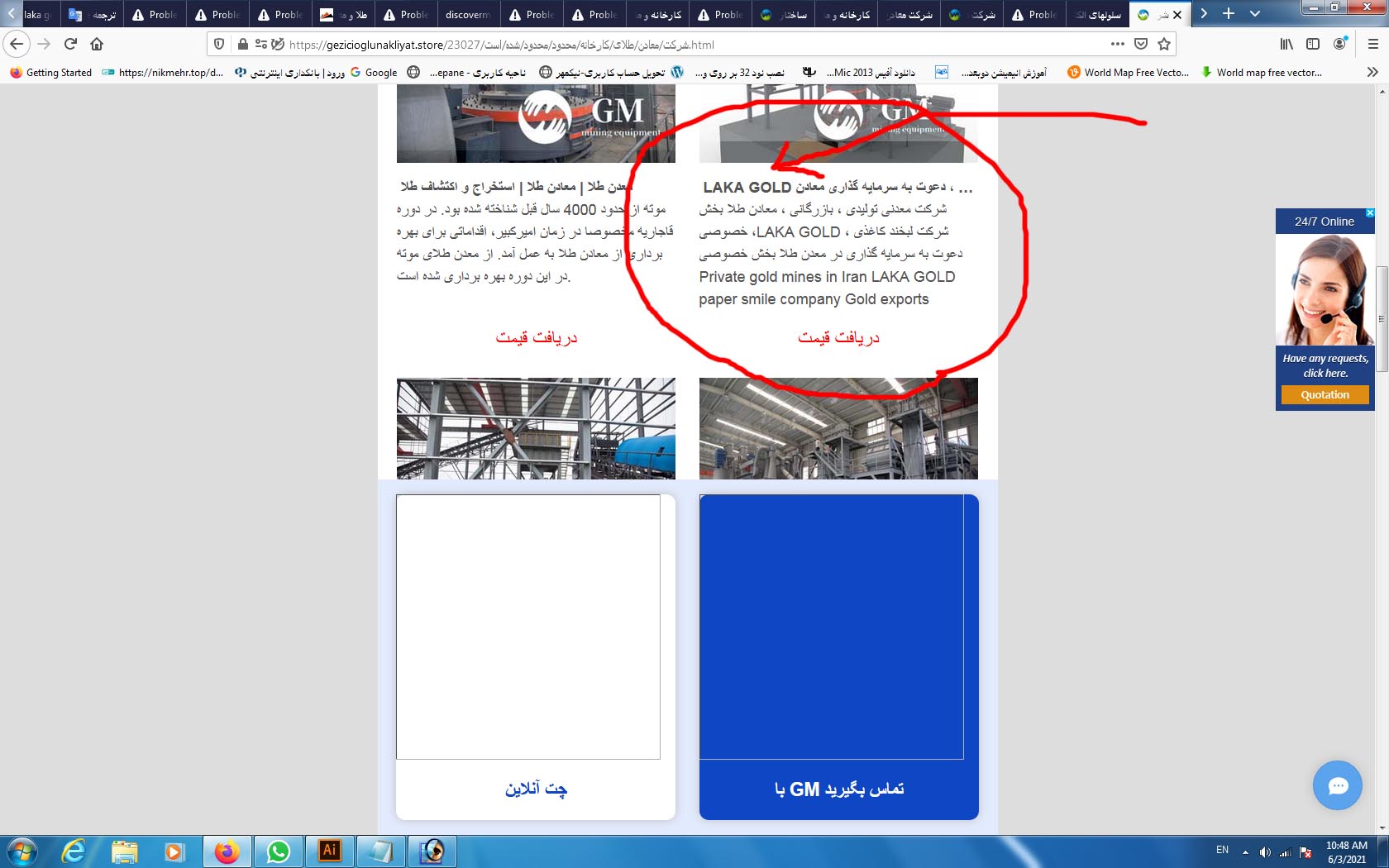Switch to the سلولهای tab
The width and height of the screenshot is (1389, 868).
coord(1097,15)
